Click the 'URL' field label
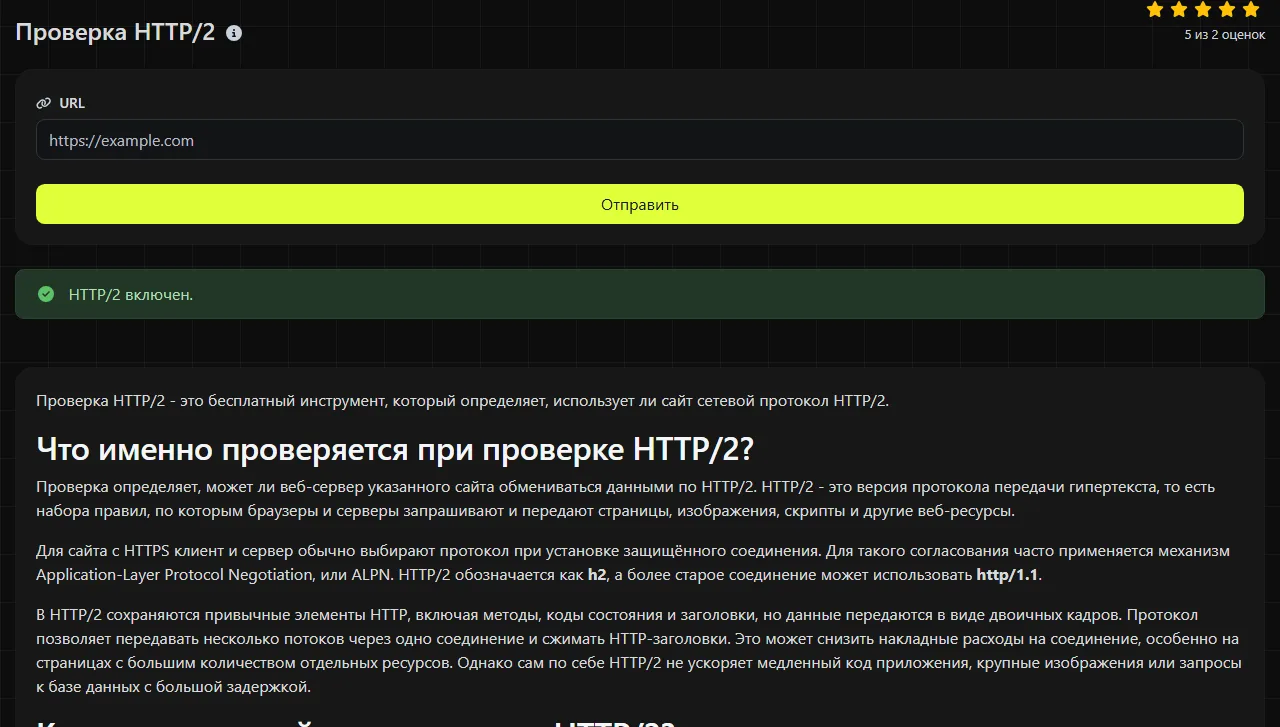This screenshot has width=1280, height=727. [x=72, y=103]
